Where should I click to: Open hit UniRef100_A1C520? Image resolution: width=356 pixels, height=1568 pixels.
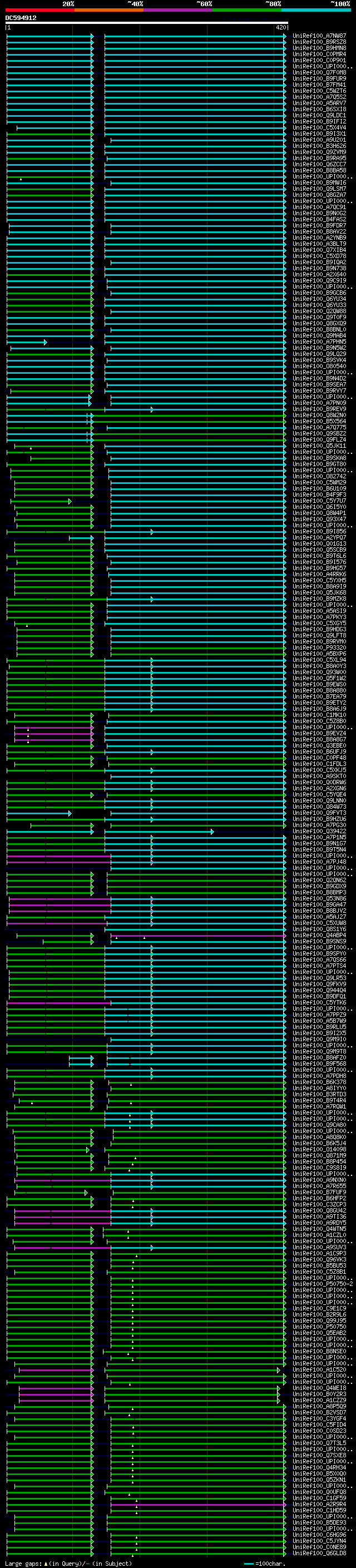click(319, 1369)
